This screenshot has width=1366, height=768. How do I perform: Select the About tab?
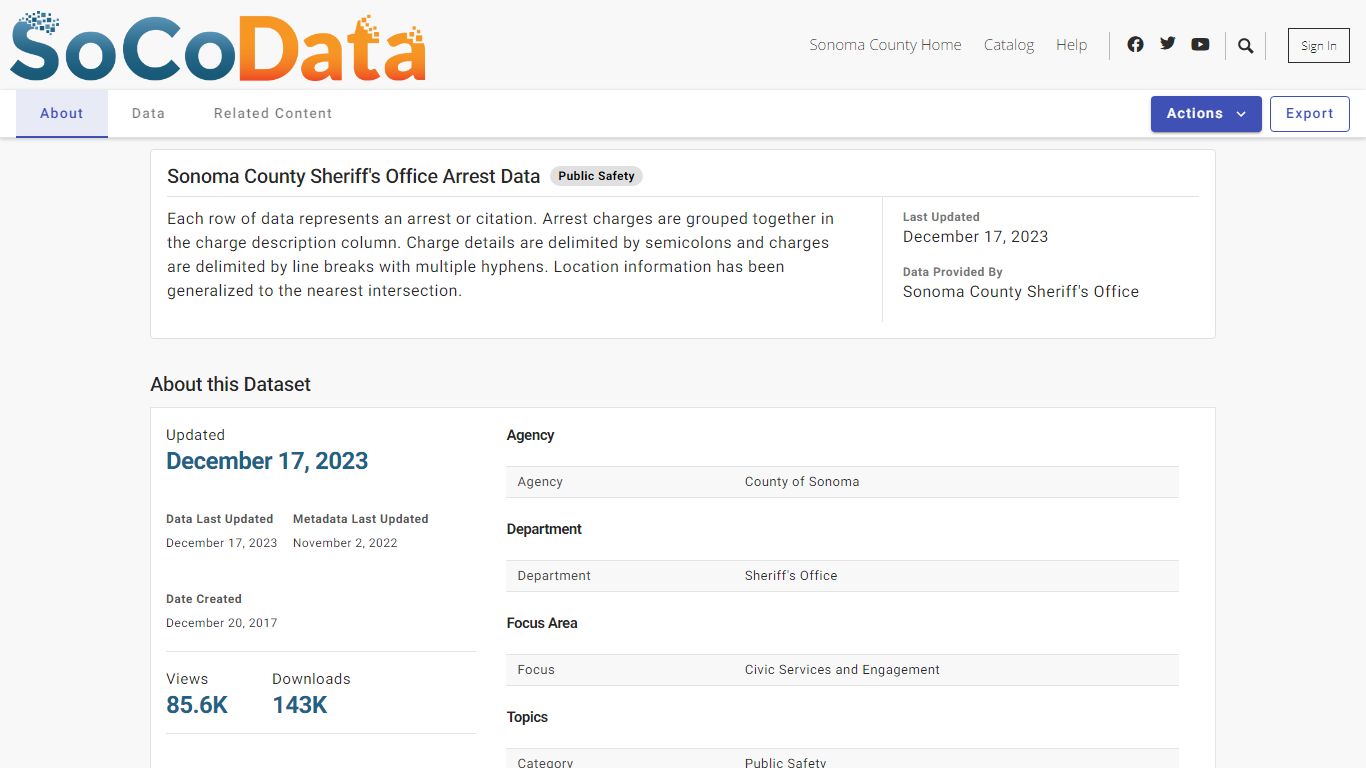(x=62, y=114)
